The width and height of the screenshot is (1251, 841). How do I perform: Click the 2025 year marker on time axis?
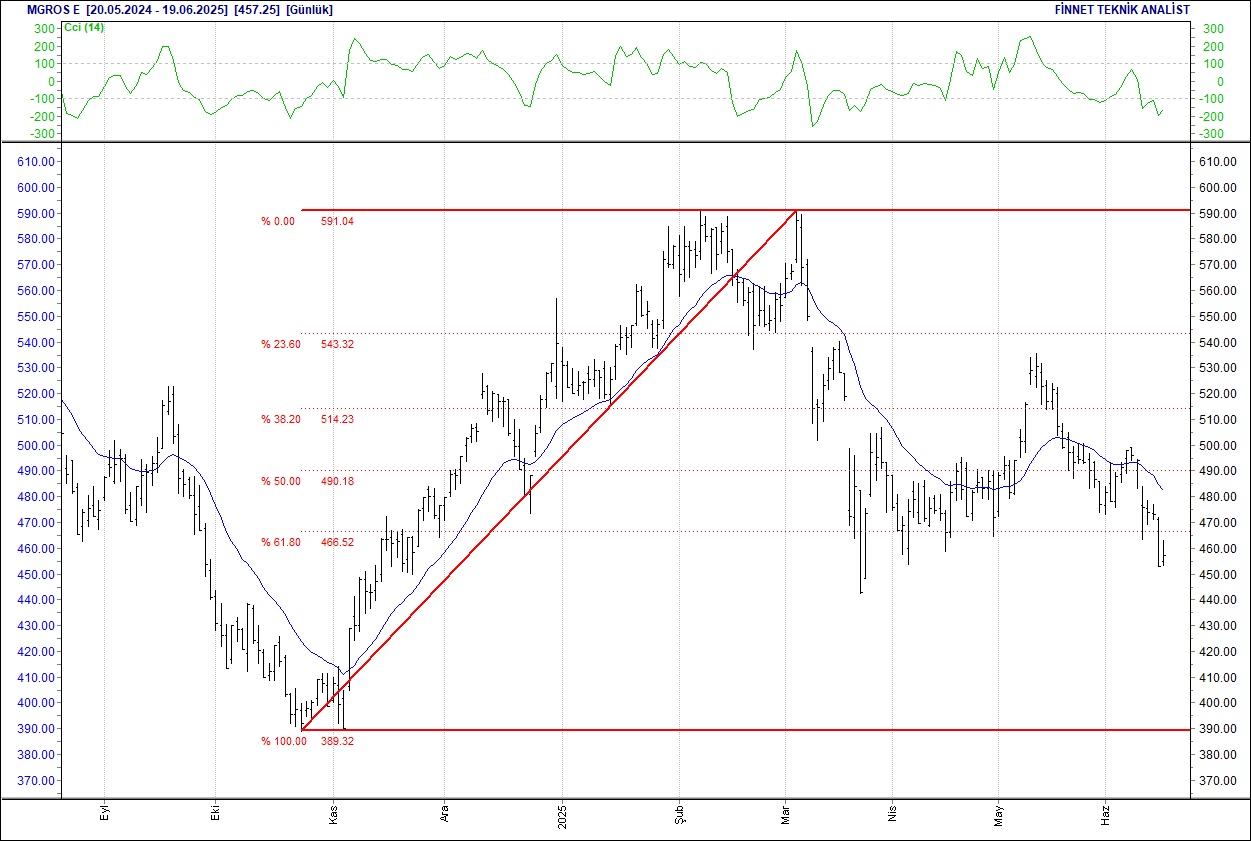click(x=562, y=815)
